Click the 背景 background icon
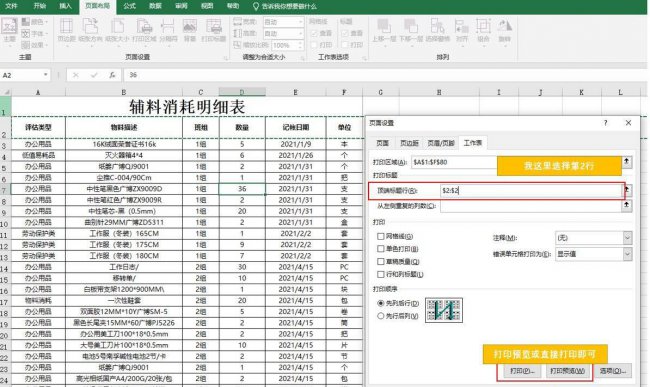650x387 pixels. point(189,30)
